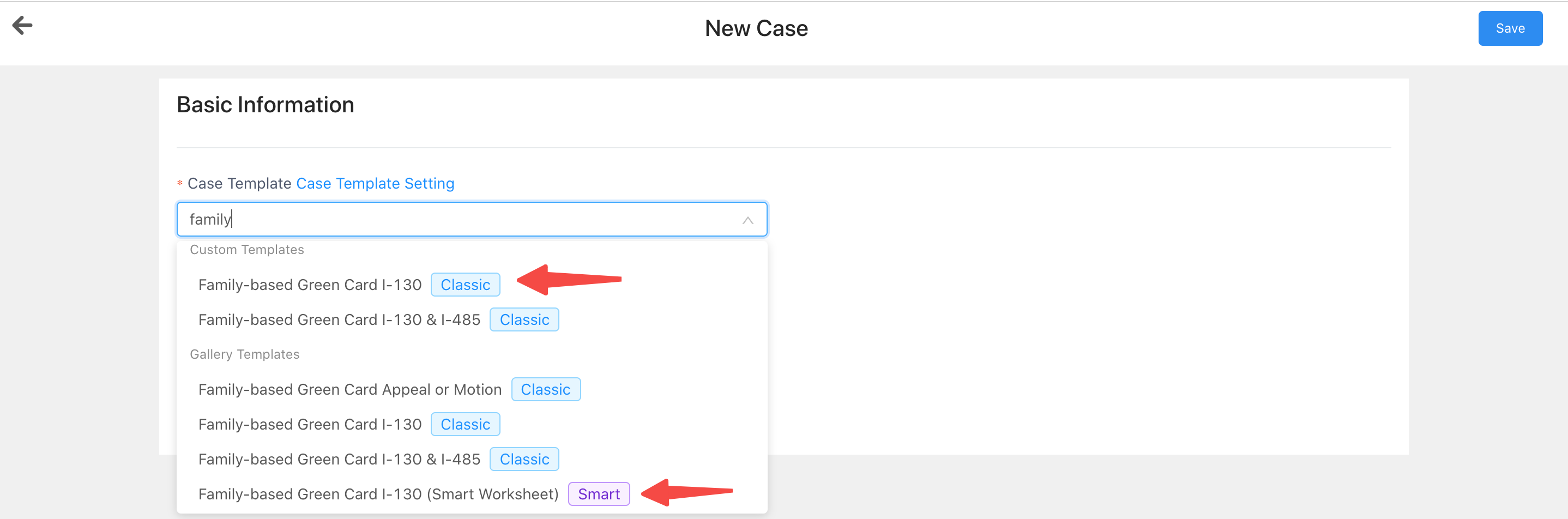
Task: Select custom Family-based Green Card I-130 & I-485
Action: coord(472,319)
